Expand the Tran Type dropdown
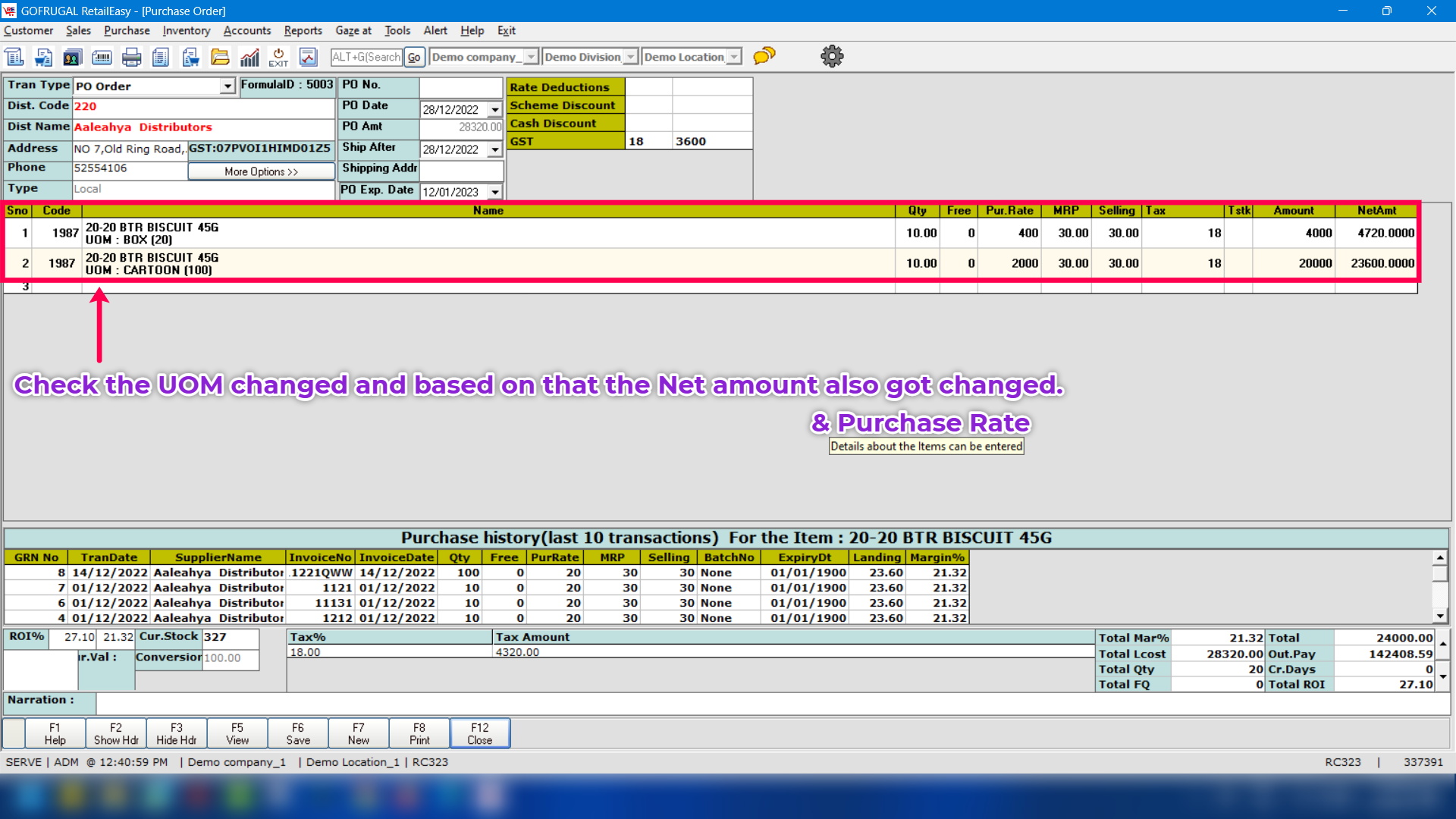The height and width of the screenshot is (819, 1456). point(227,86)
